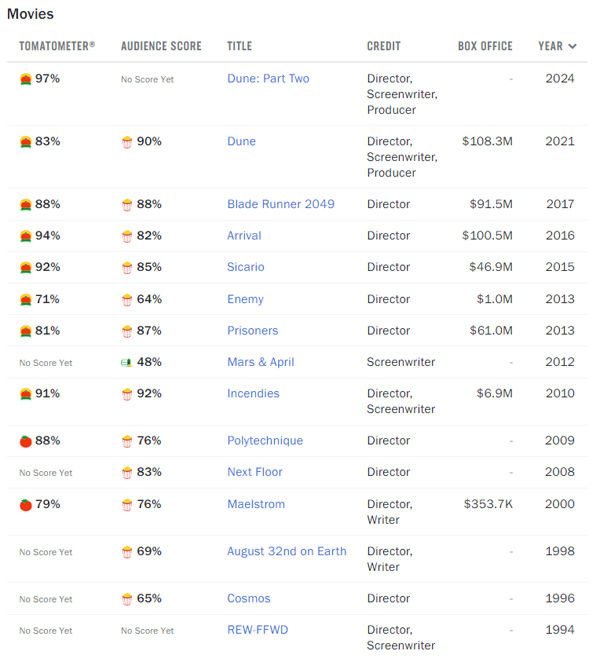Sort by the Credit column header
600x662 pixels.
383,46
